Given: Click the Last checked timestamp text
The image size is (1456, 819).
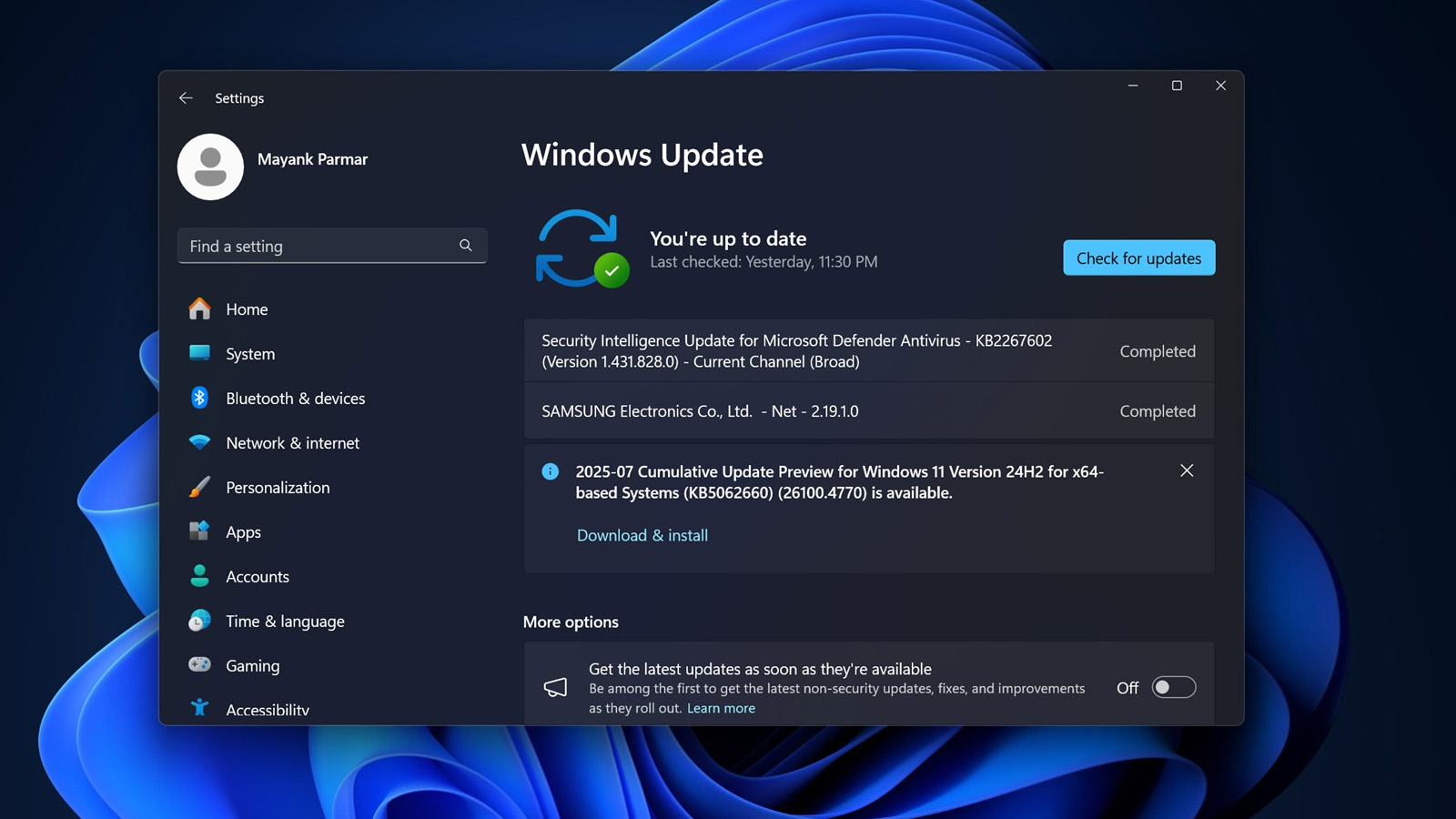Looking at the screenshot, I should click(763, 262).
